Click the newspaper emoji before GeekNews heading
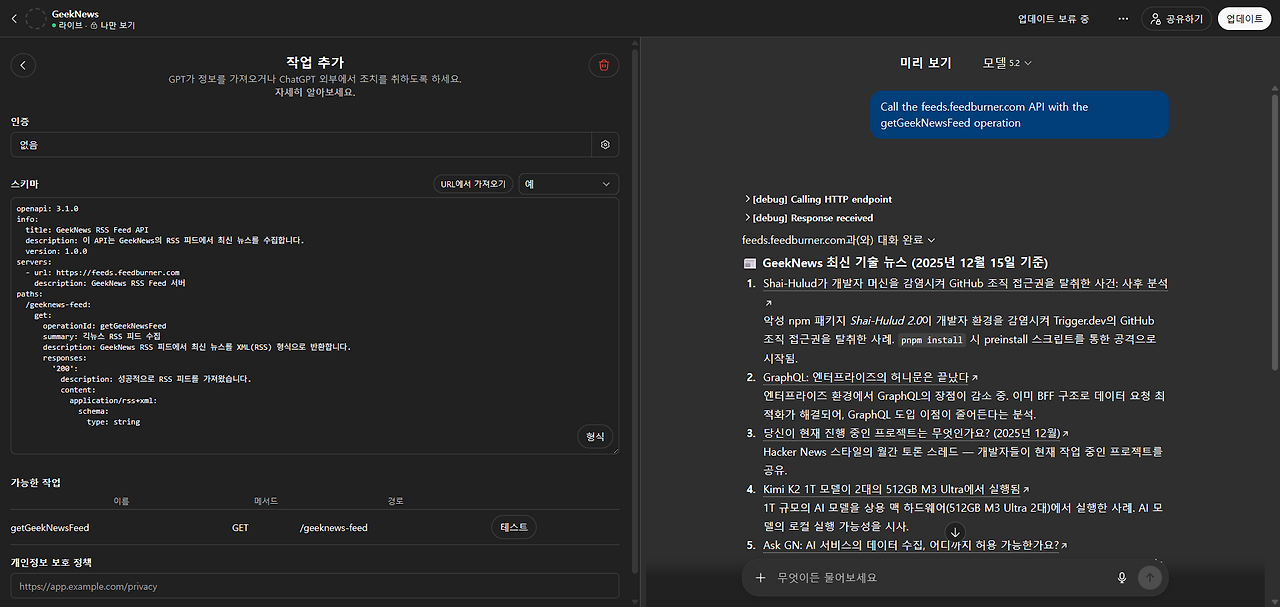Viewport: 1280px width, 607px height. (750, 263)
